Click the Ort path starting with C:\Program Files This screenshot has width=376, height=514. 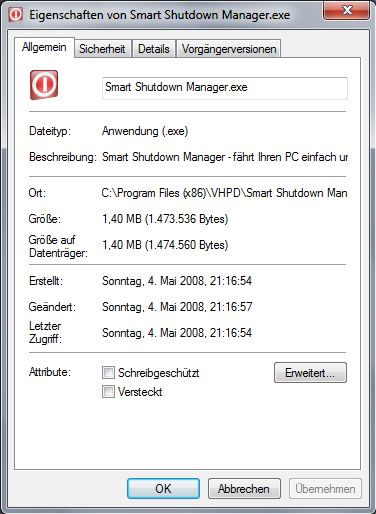tap(225, 193)
